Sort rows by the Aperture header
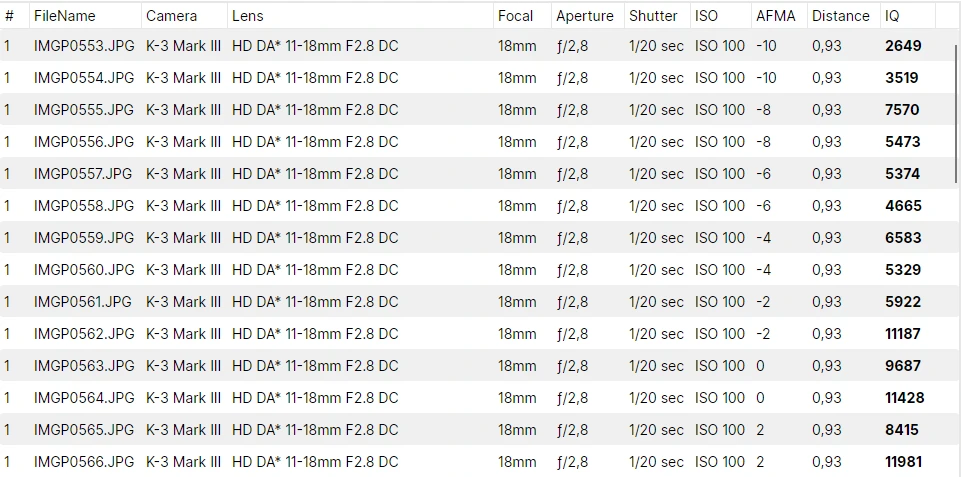Screen dimensions: 961x477 pos(585,16)
